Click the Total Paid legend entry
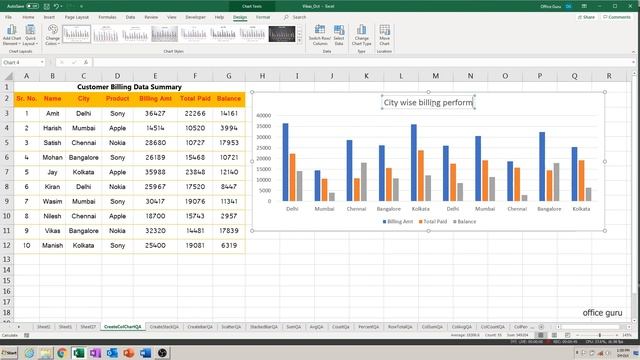Viewport: 640px width, 360px height. coord(433,222)
